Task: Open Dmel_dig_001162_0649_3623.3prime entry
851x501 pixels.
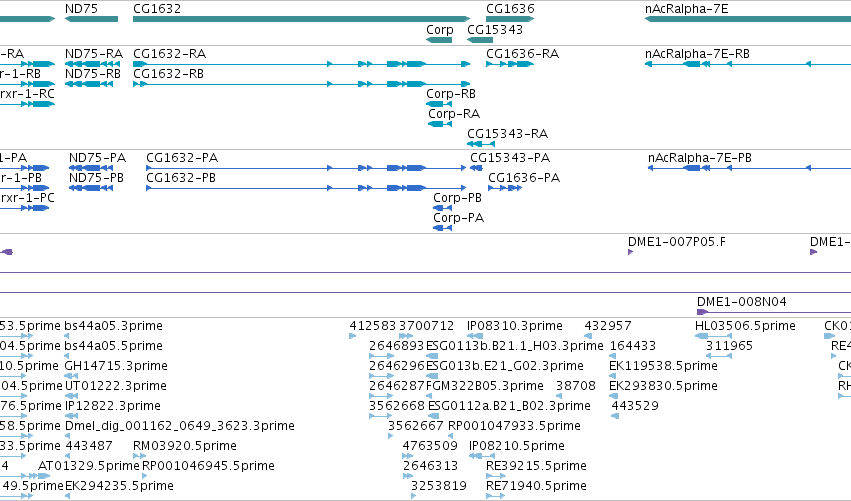Action: point(180,426)
